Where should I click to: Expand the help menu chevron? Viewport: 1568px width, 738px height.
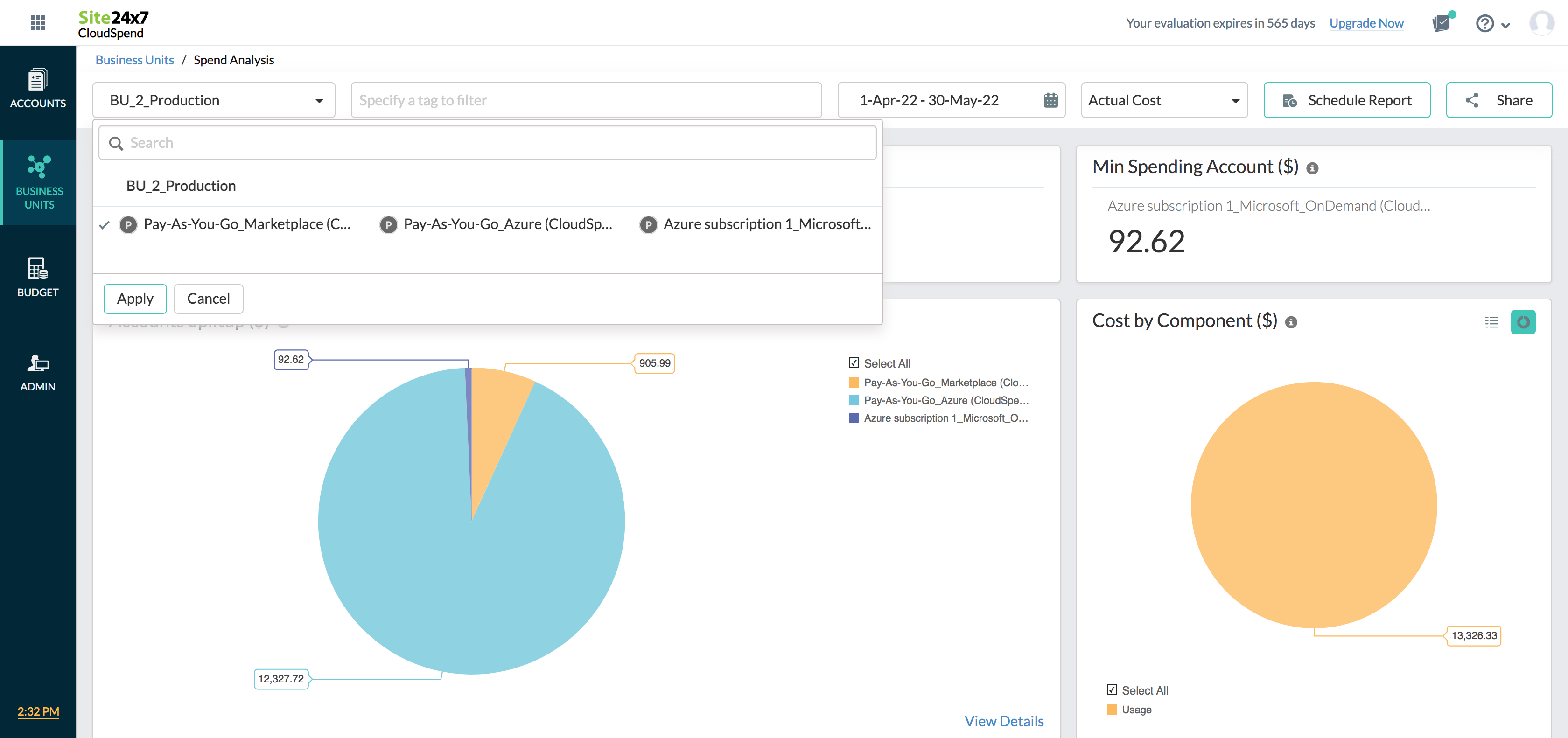(x=1505, y=25)
